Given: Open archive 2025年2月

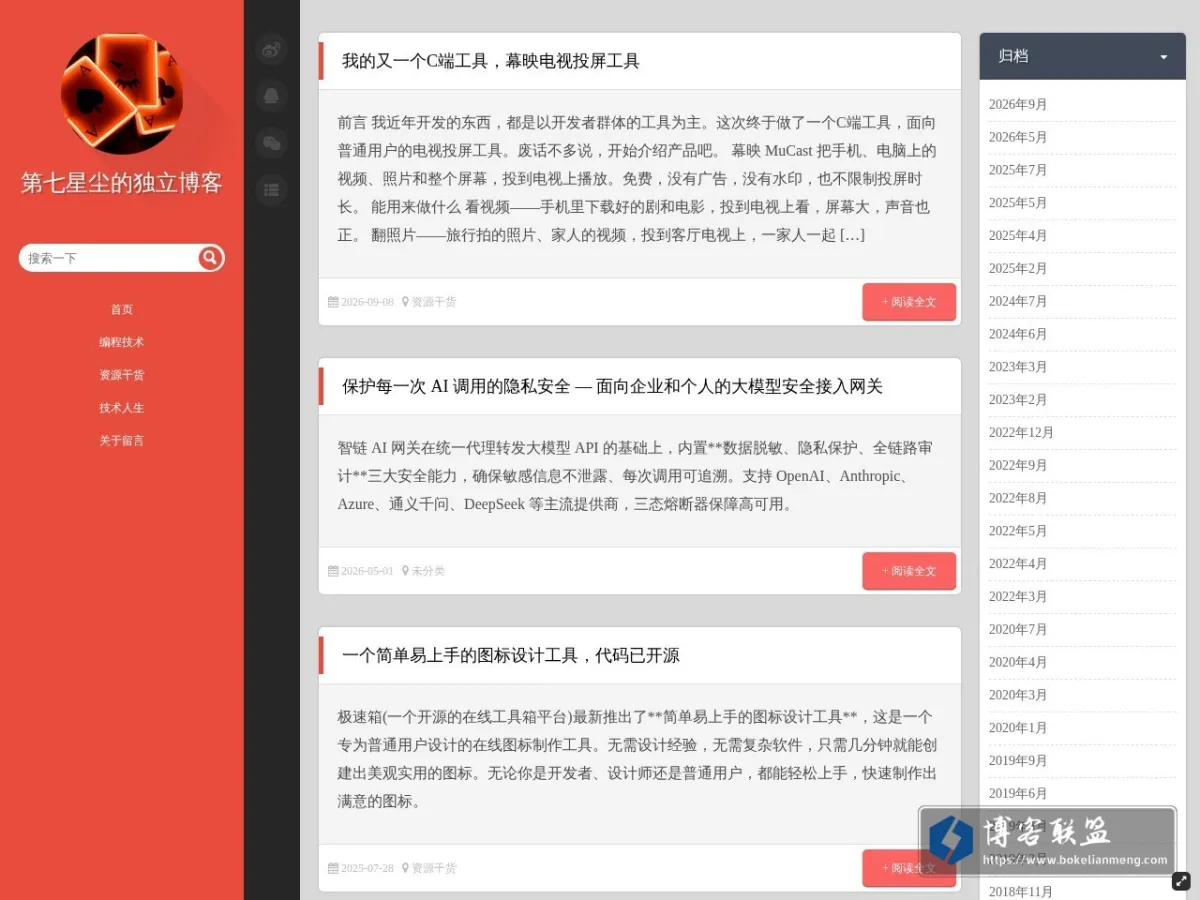Looking at the screenshot, I should [1018, 269].
